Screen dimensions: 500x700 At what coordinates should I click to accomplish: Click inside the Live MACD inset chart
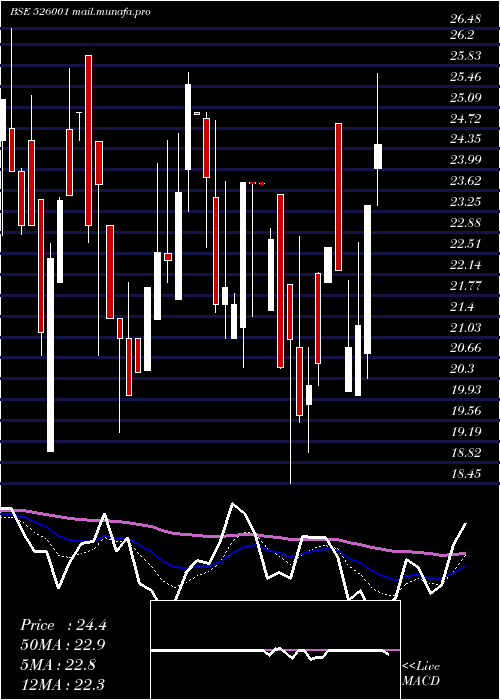[x=275, y=650]
